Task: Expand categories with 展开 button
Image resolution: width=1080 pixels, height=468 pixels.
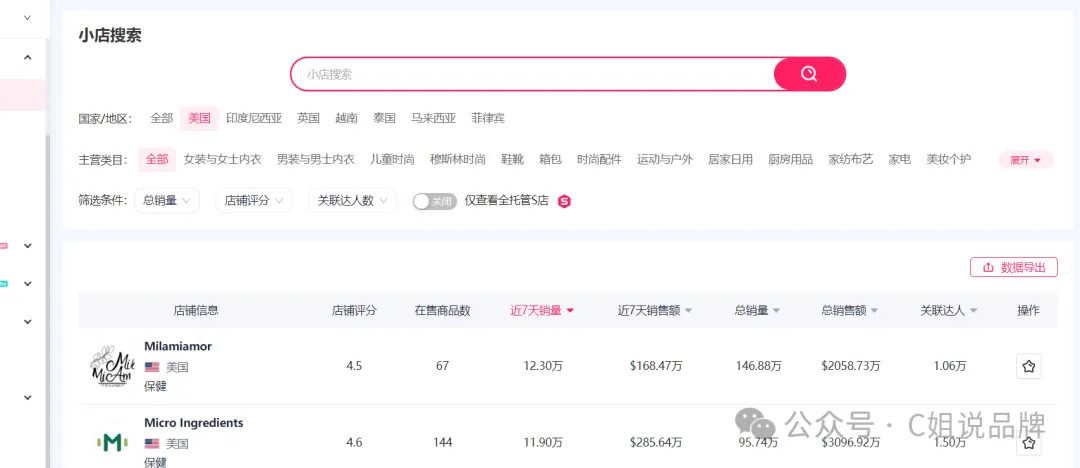Action: pyautogui.click(x=1026, y=160)
